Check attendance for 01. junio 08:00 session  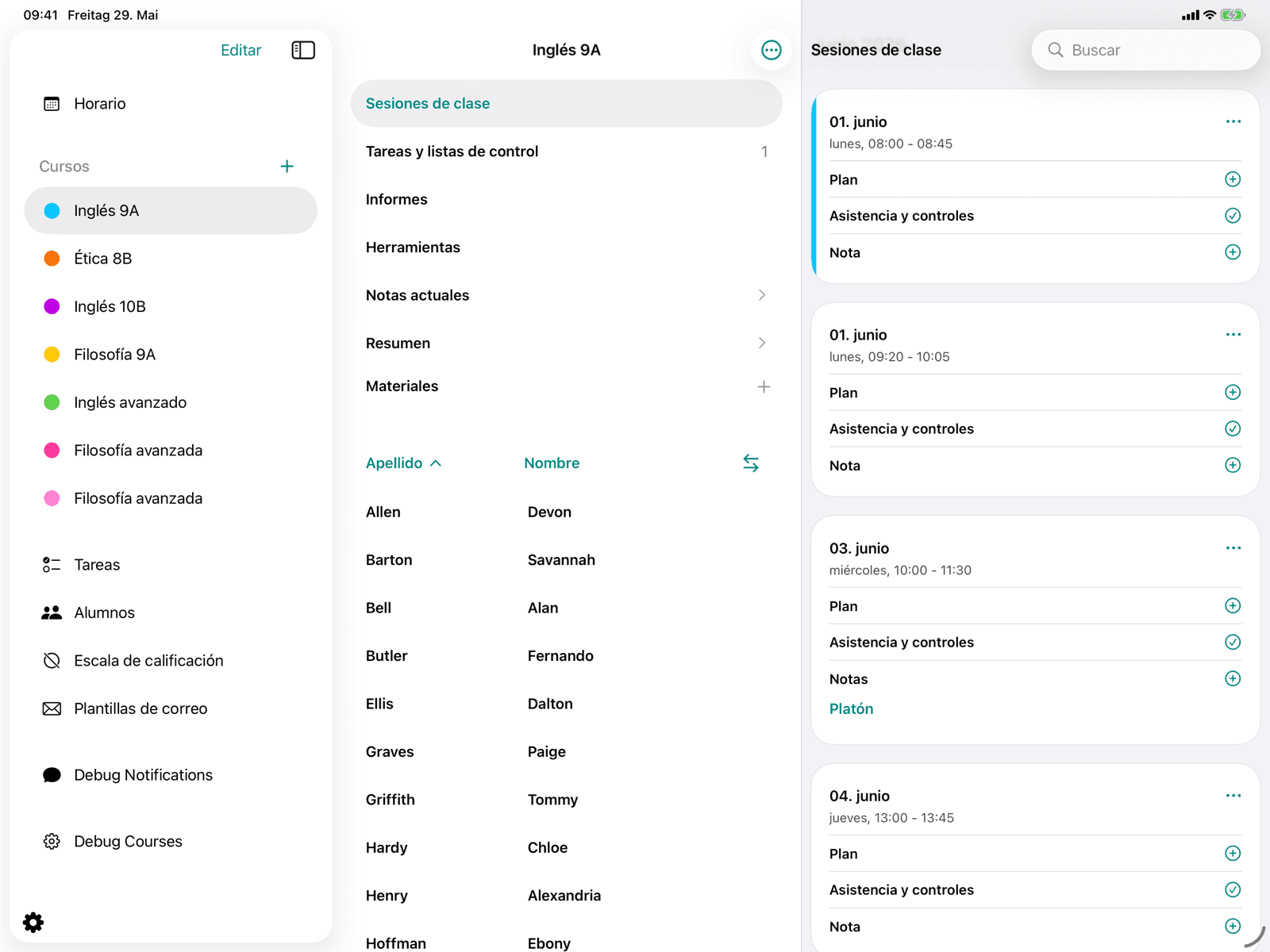click(x=1233, y=216)
